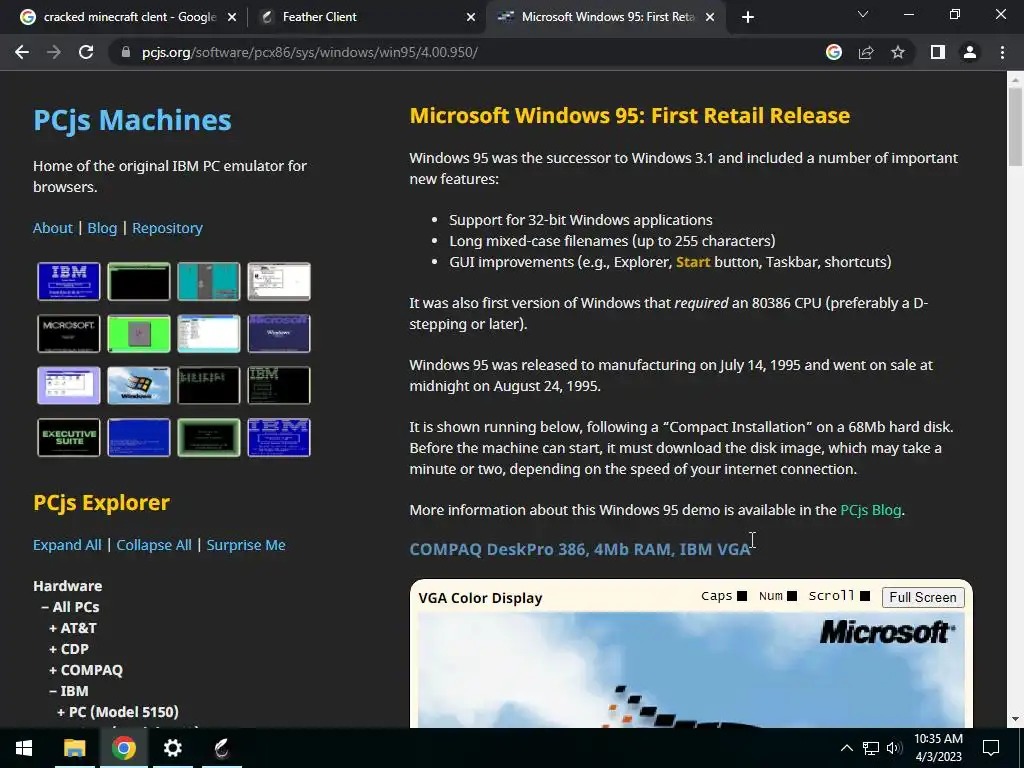
Task: Toggle the Chrome side panel
Action: pos(938,52)
